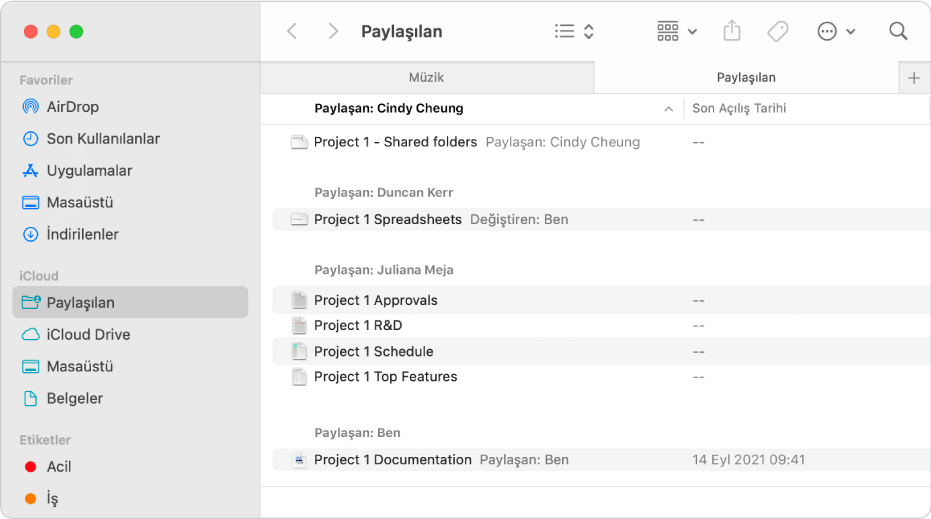Toggle sort order chevron in name column
Viewport: 931px width, 519px height.
669,109
